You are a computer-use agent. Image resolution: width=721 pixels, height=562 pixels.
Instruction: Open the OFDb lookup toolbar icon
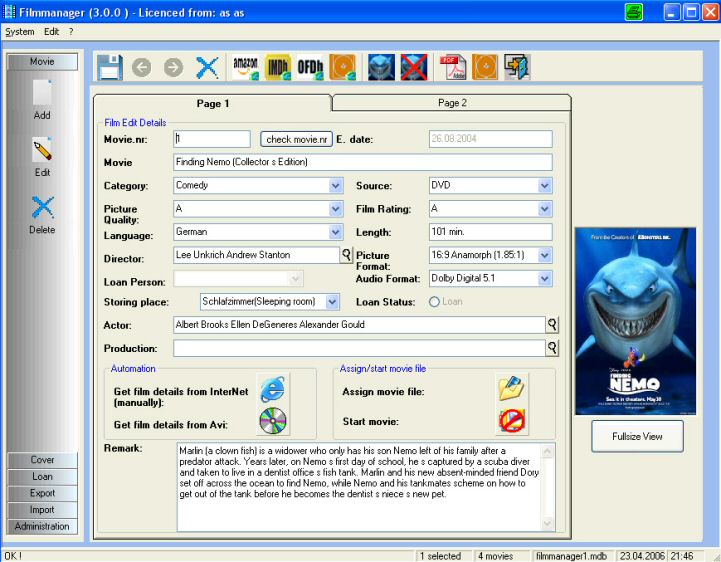(310, 67)
